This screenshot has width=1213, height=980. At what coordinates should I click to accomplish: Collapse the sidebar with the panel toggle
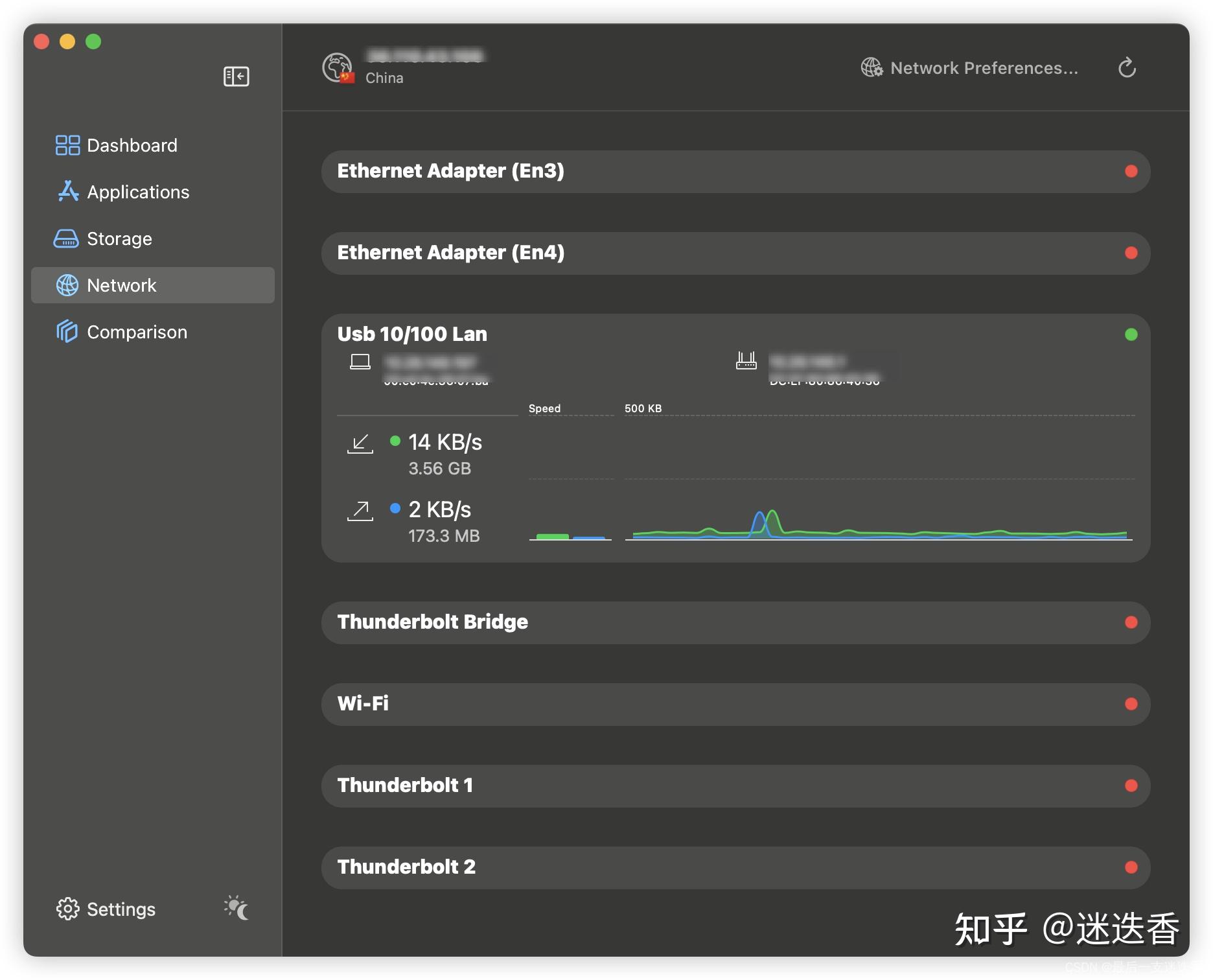click(x=236, y=76)
